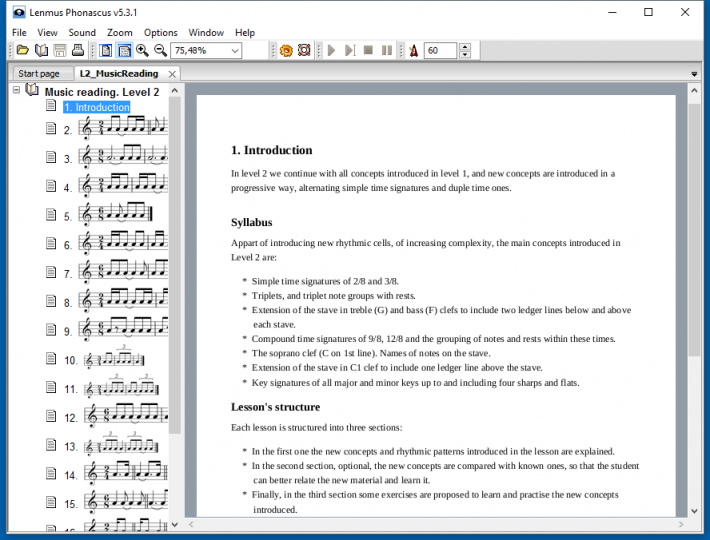Open lesson 4 in the contents tree
710x540 pixels.
click(x=116, y=186)
